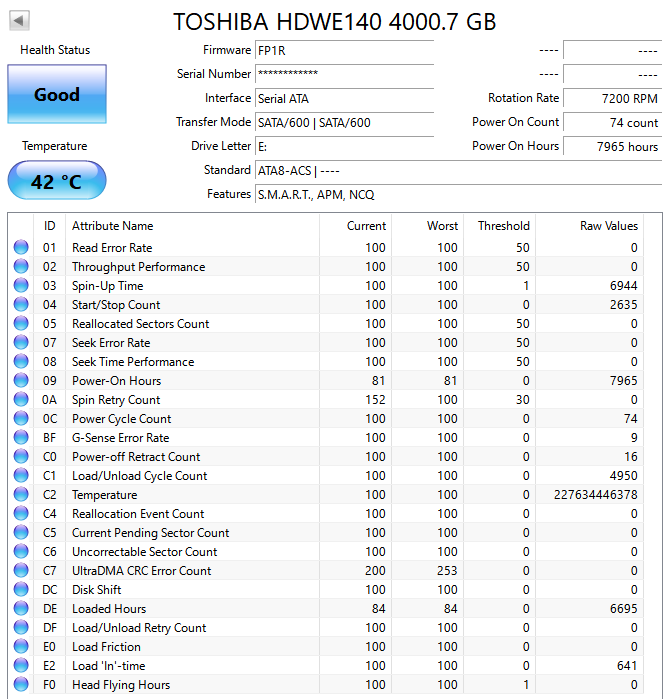Click the status orb for Read Error Rate
The image size is (671, 699).
21,247
